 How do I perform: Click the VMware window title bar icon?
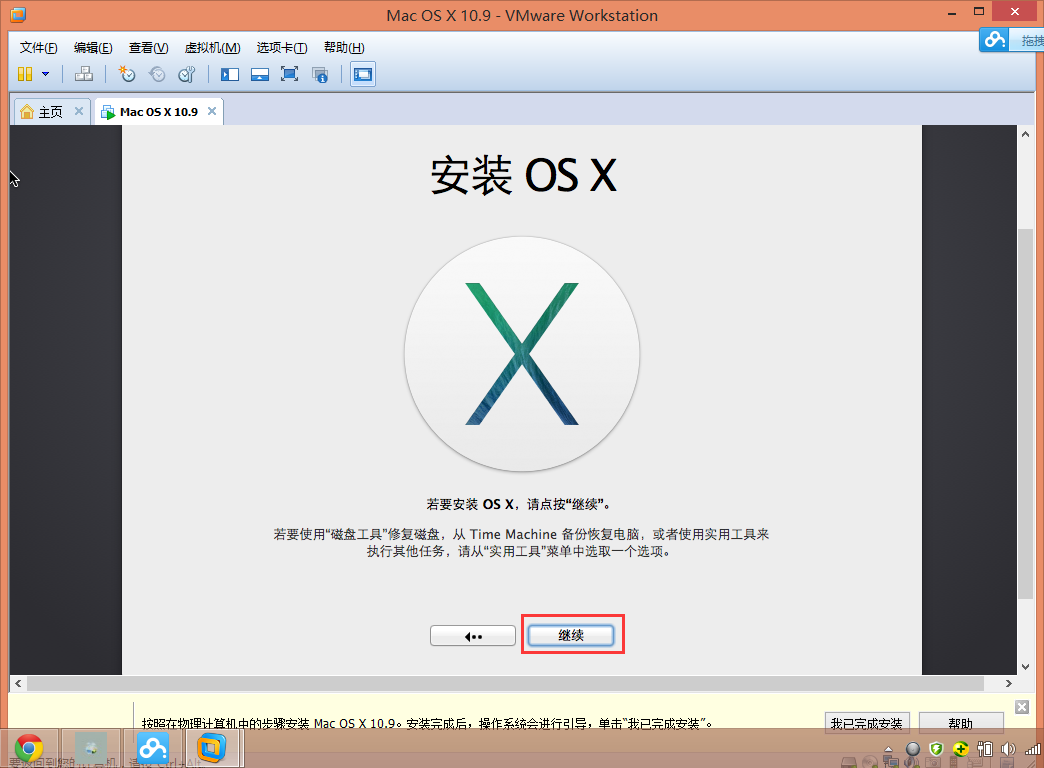[18, 14]
